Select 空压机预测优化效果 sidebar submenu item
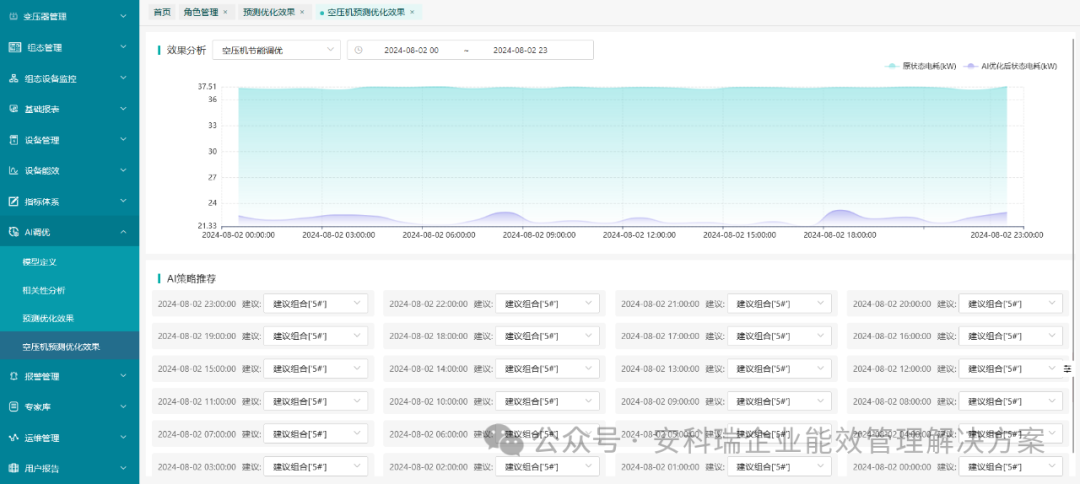 (70, 346)
